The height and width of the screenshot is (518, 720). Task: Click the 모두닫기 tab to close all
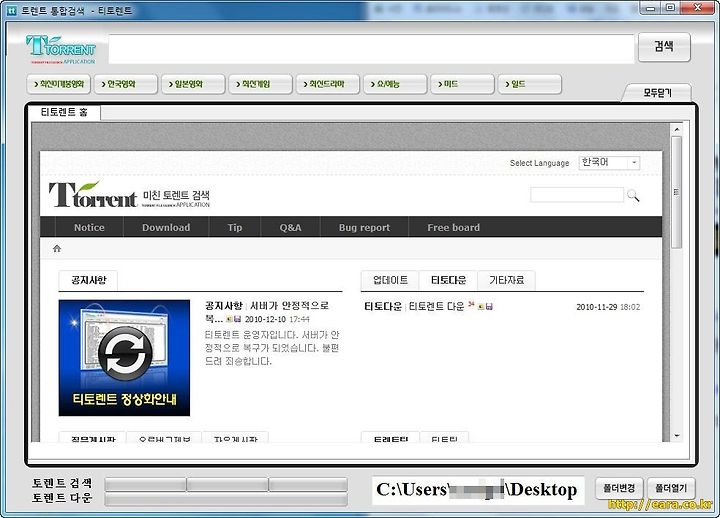(657, 93)
